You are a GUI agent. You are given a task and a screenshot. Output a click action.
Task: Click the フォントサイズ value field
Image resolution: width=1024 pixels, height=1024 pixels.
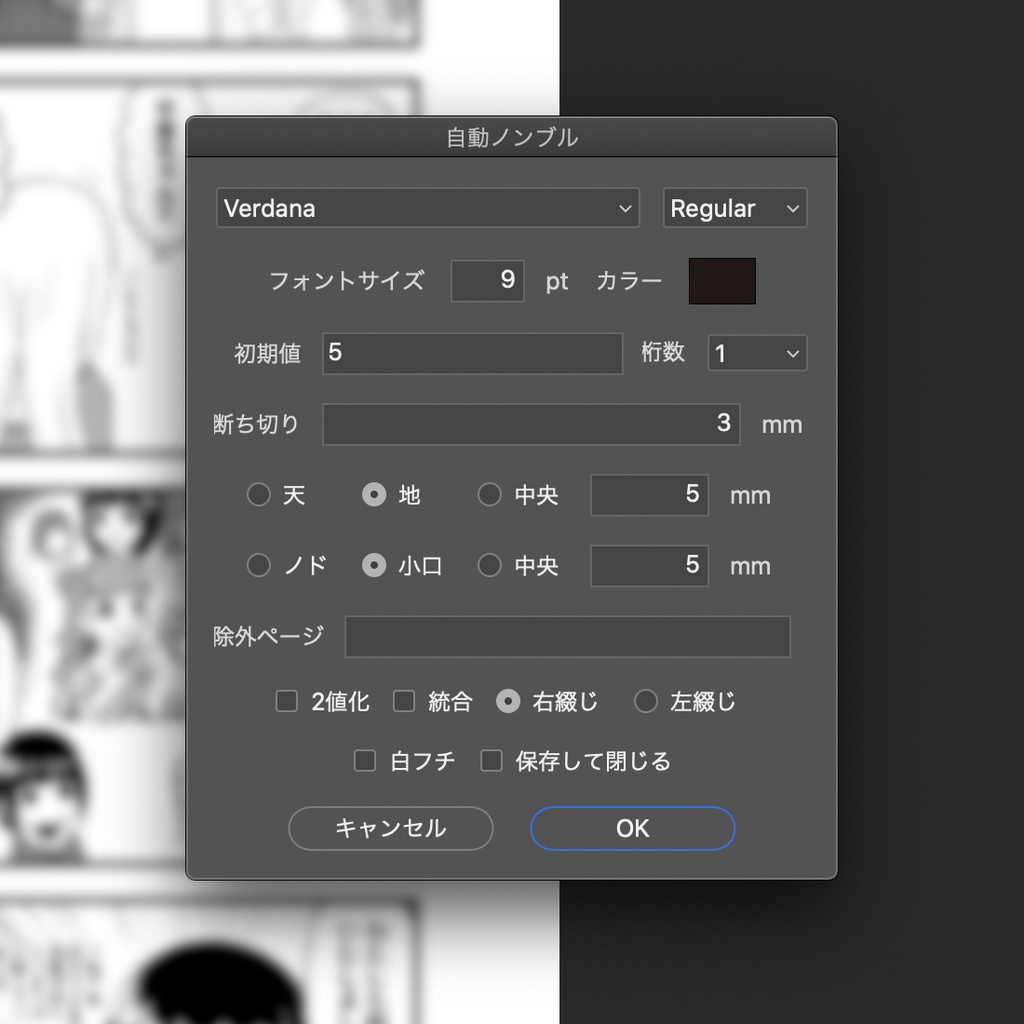tap(487, 281)
